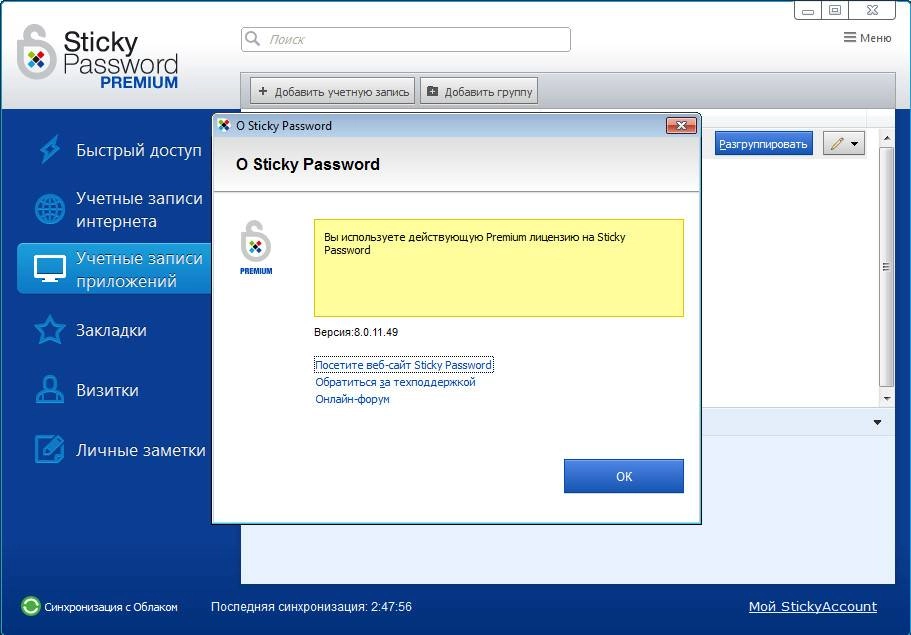Screen dimensions: 911x635
Task: Select Учетные записи приложений section
Action: click(x=139, y=269)
